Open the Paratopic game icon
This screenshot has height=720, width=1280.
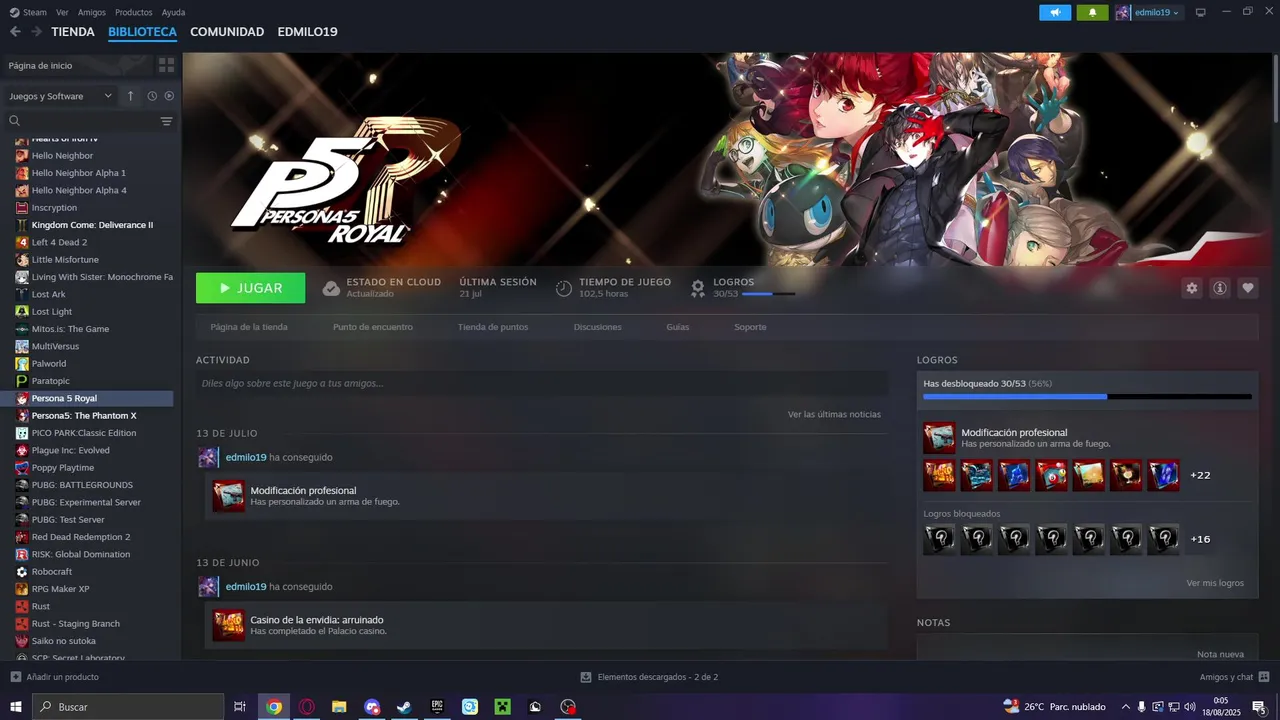click(x=22, y=381)
